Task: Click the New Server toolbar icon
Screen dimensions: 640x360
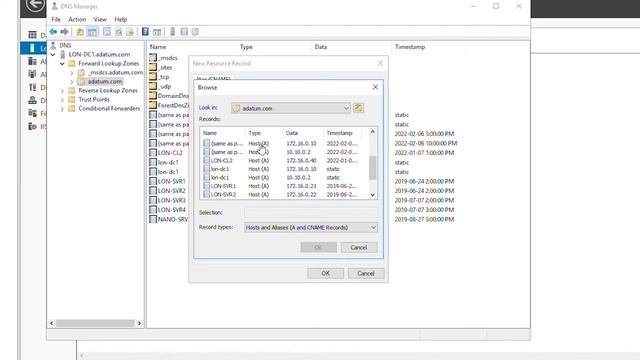Action: point(173,32)
